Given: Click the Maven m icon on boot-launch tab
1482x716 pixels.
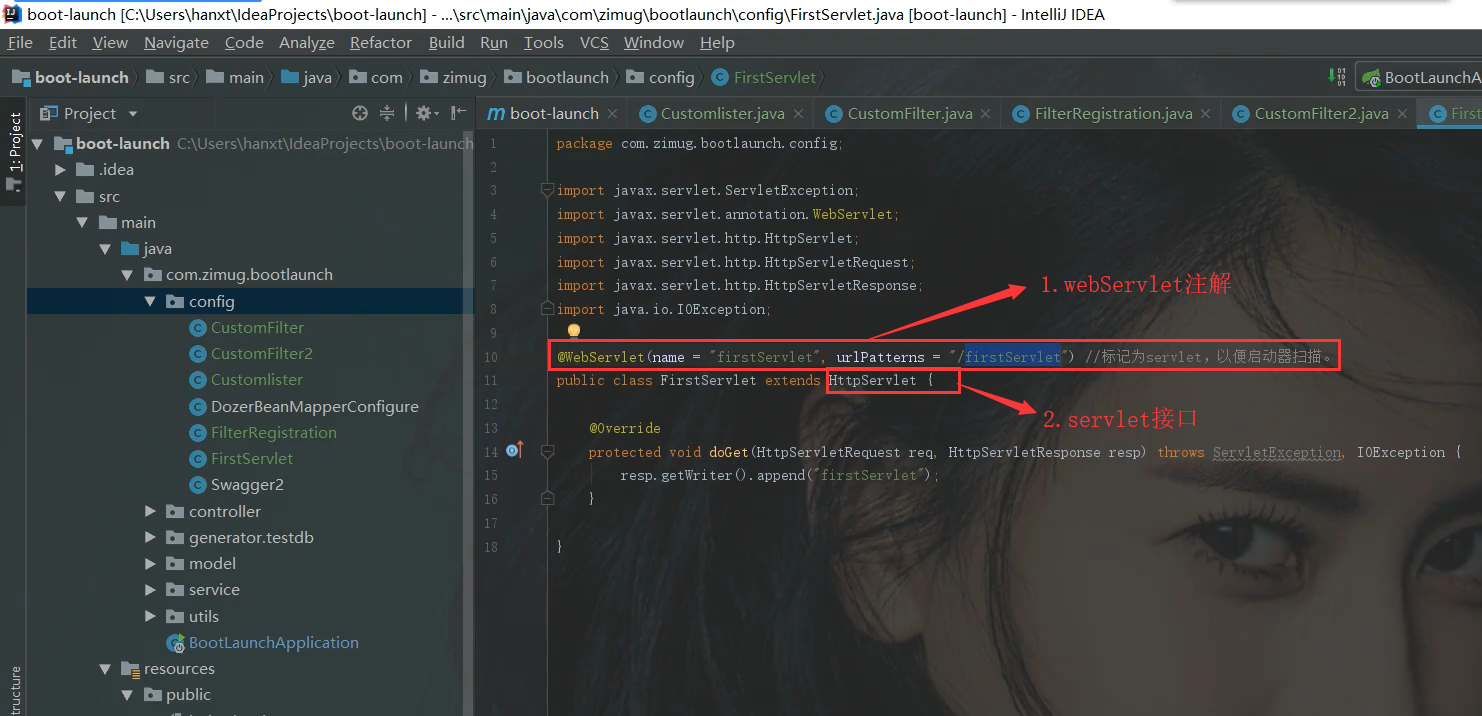Looking at the screenshot, I should coord(496,114).
